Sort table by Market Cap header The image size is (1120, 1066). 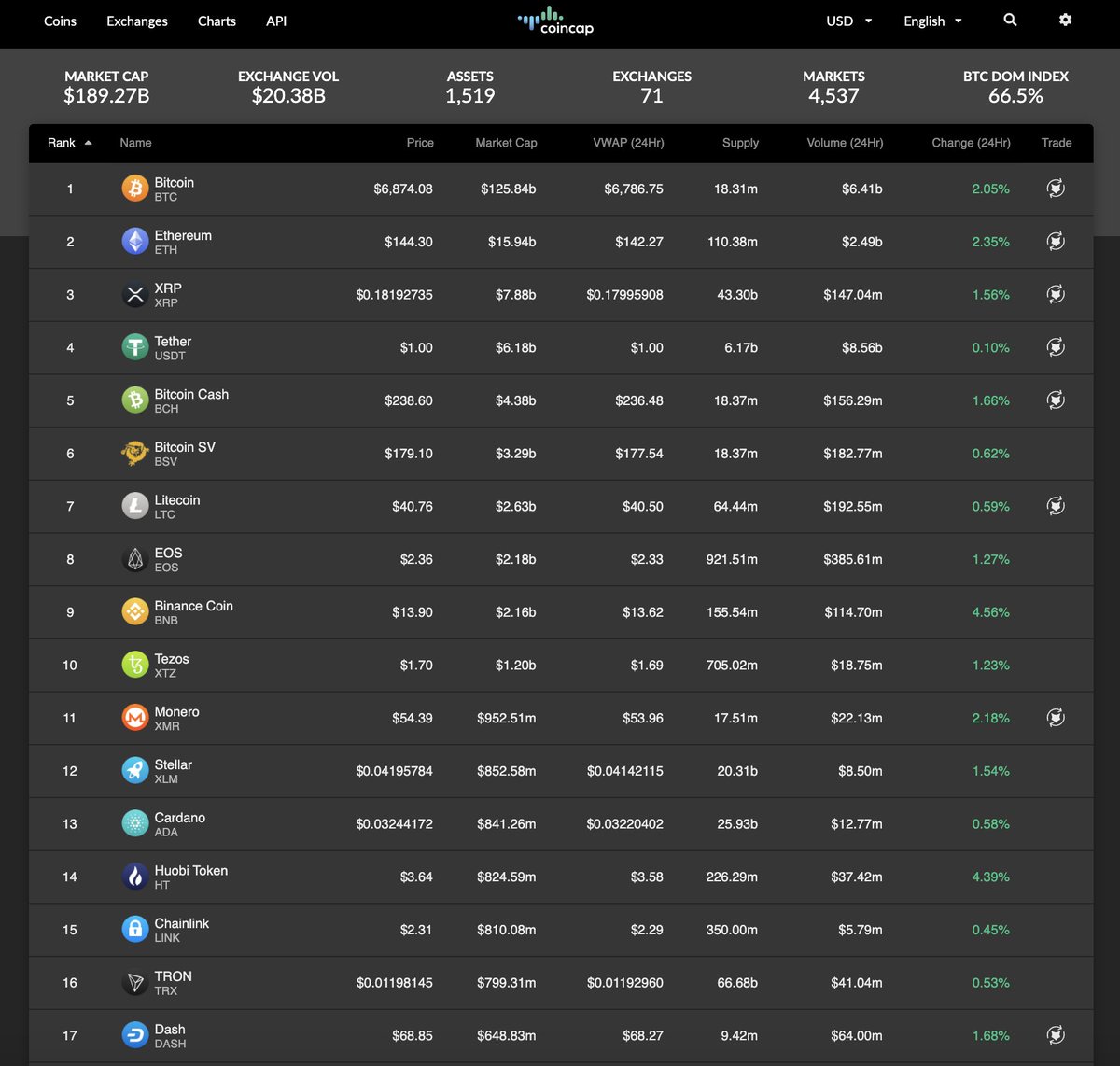point(506,143)
